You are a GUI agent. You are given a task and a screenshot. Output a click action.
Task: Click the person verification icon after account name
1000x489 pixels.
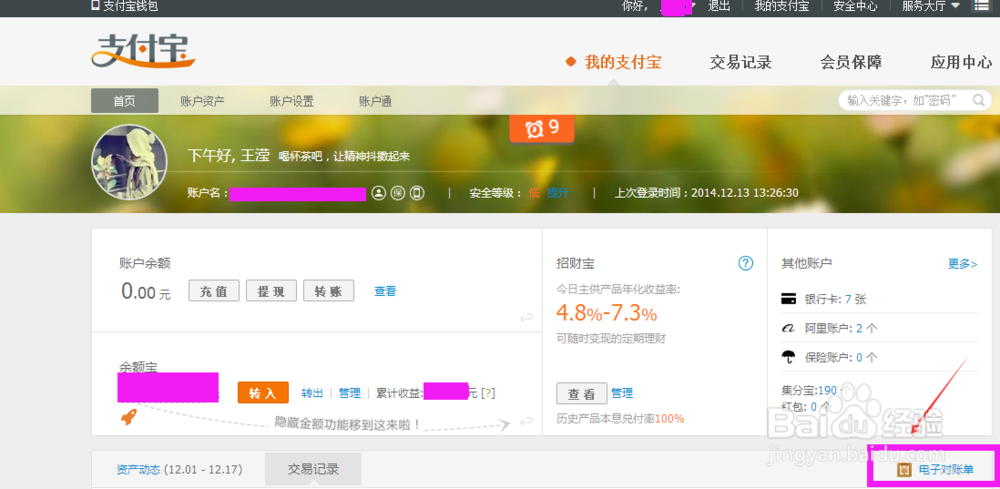(x=379, y=193)
